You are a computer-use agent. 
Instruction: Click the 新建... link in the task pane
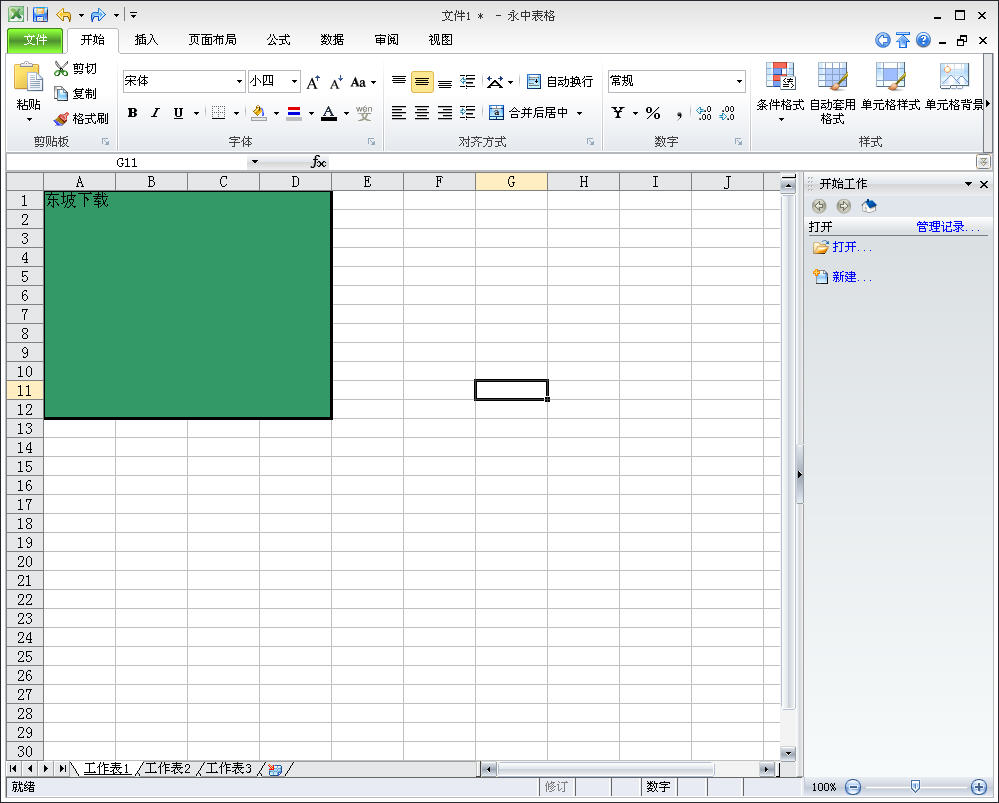[x=852, y=277]
